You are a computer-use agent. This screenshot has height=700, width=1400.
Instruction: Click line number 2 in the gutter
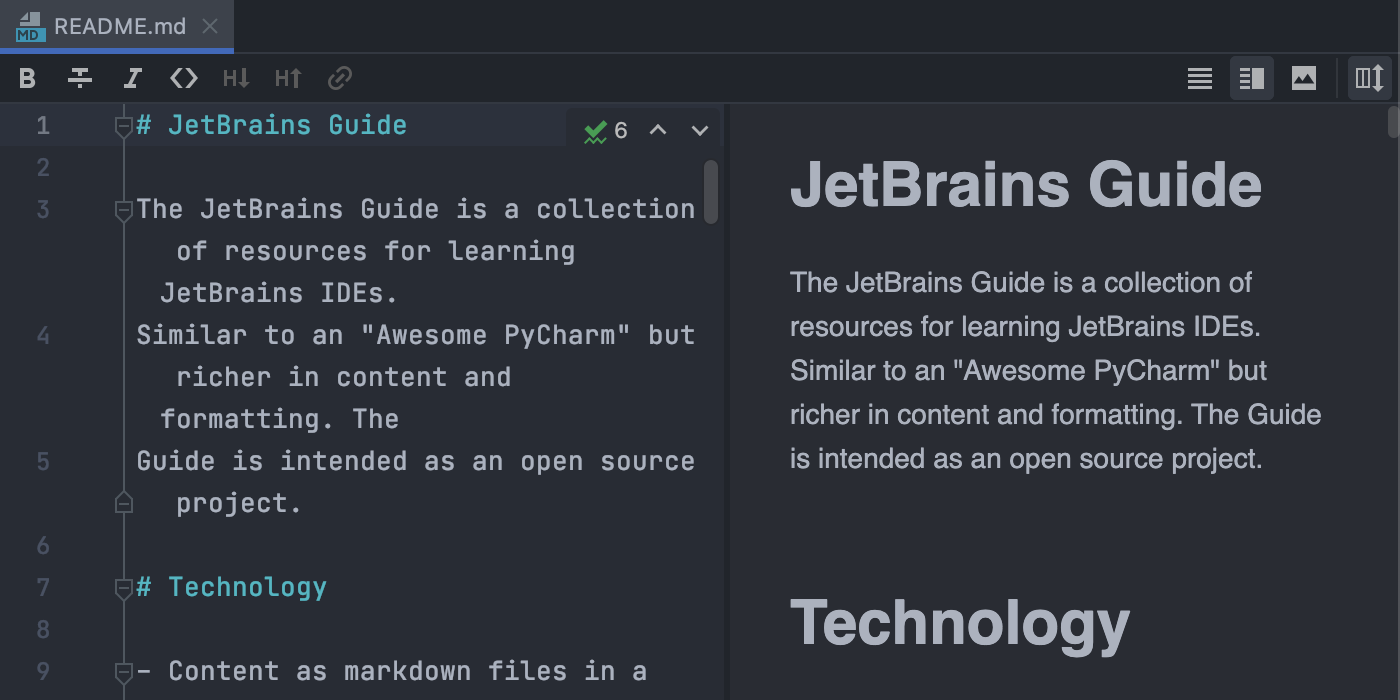42,167
